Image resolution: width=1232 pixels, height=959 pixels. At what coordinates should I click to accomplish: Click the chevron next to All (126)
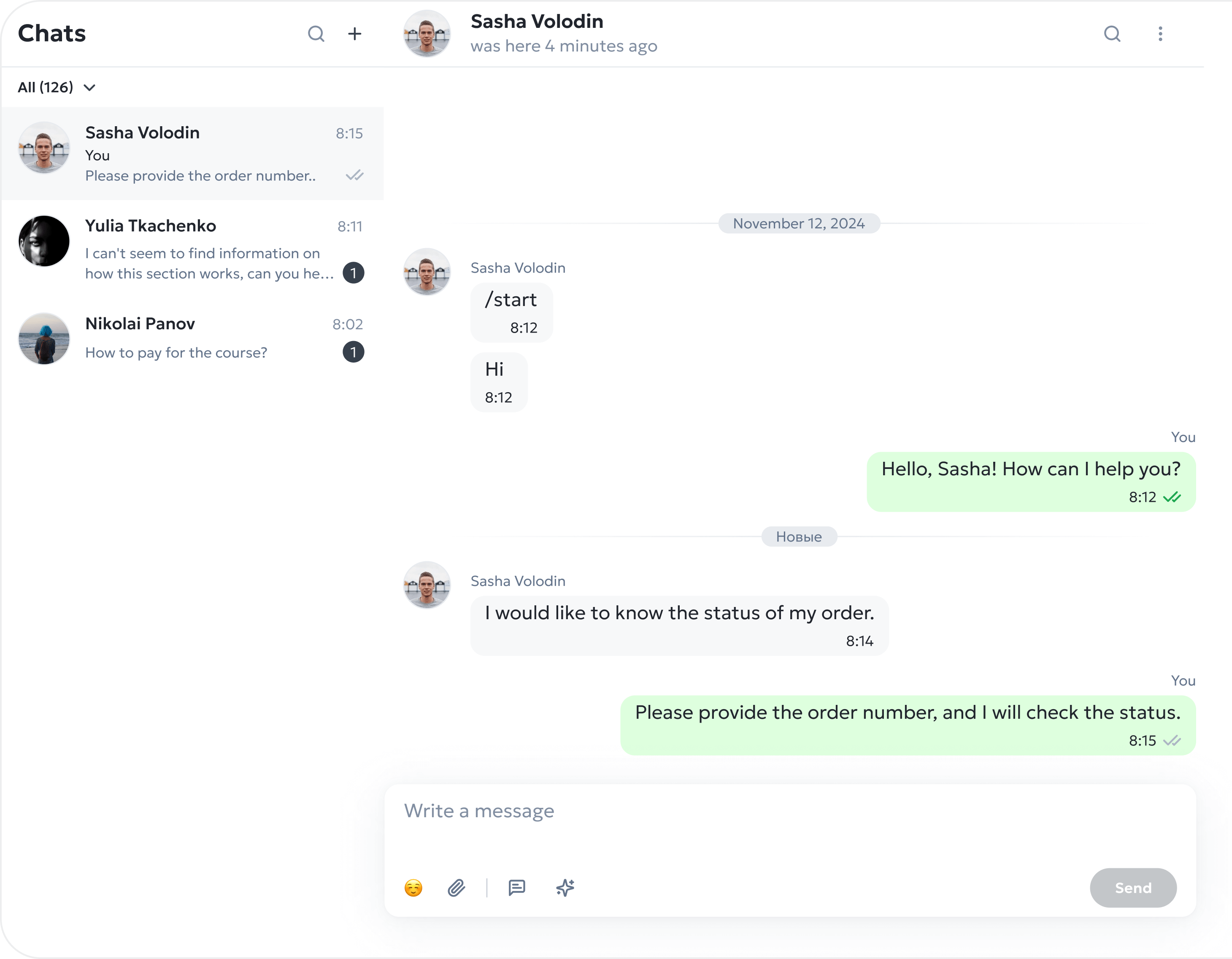click(x=89, y=87)
